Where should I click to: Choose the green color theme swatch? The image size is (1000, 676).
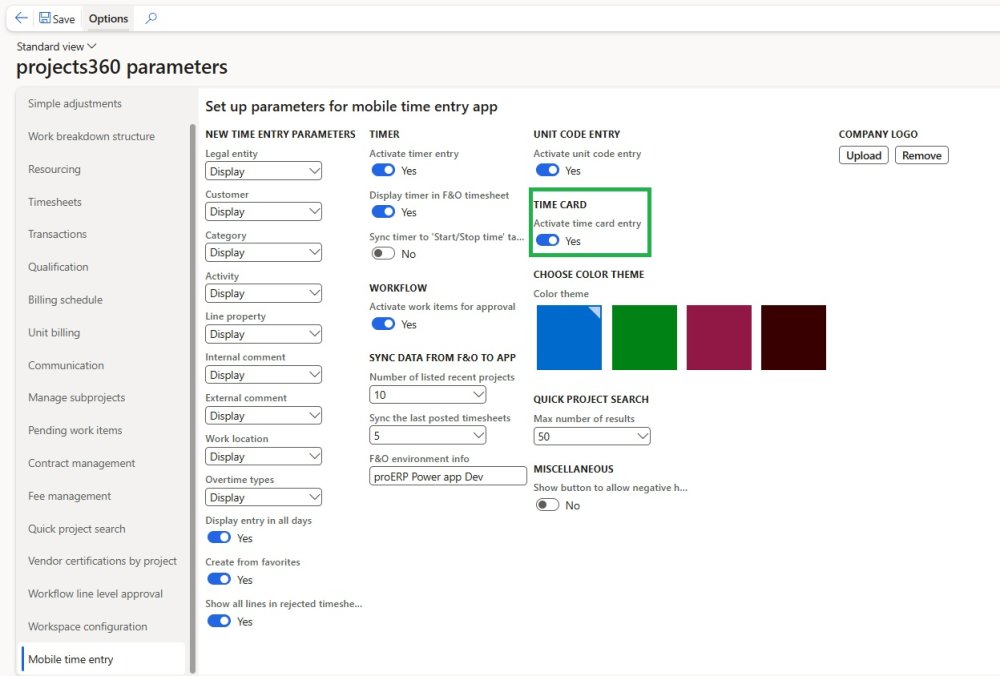click(644, 337)
